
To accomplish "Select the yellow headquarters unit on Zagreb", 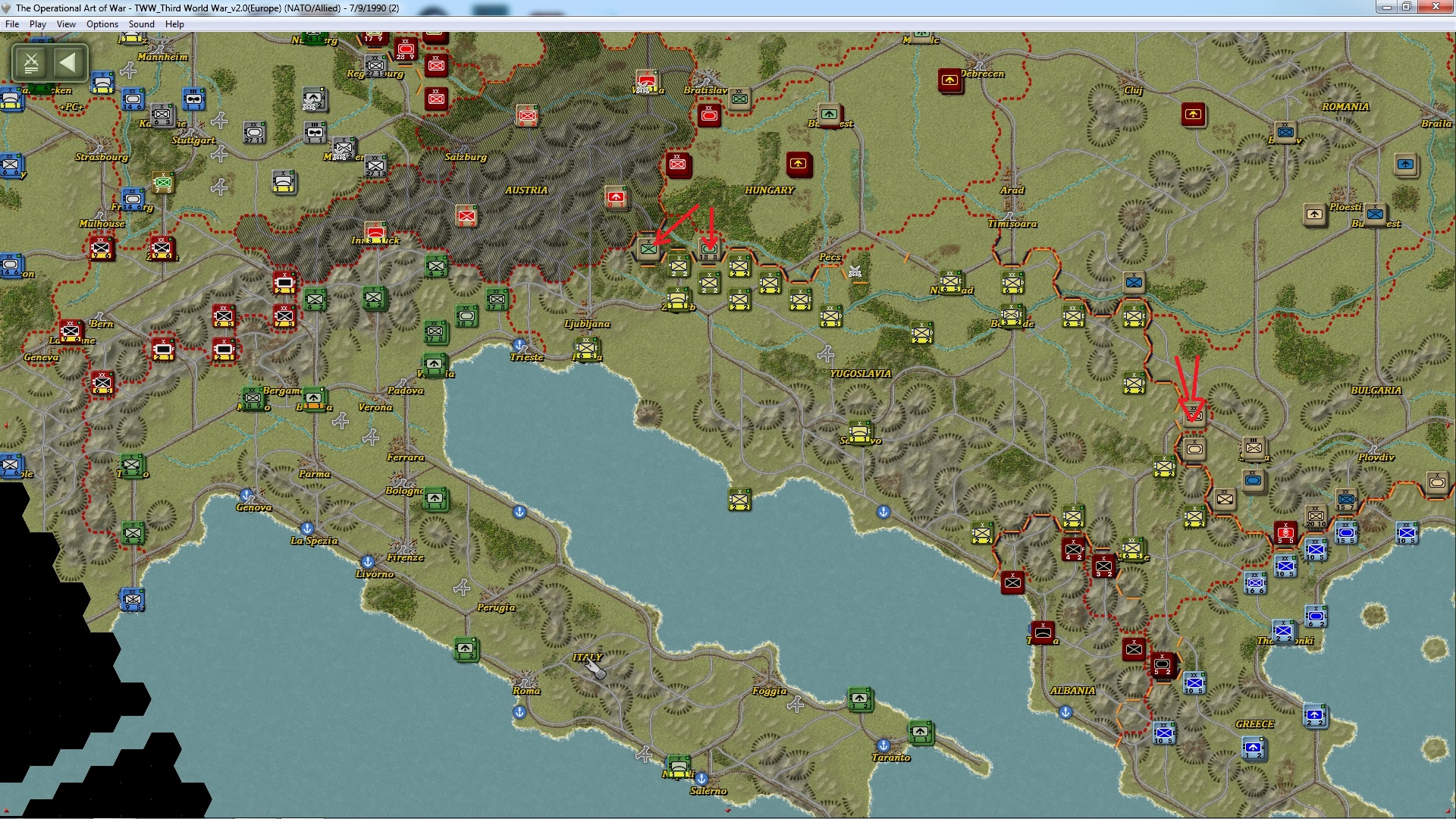I will click(x=678, y=298).
